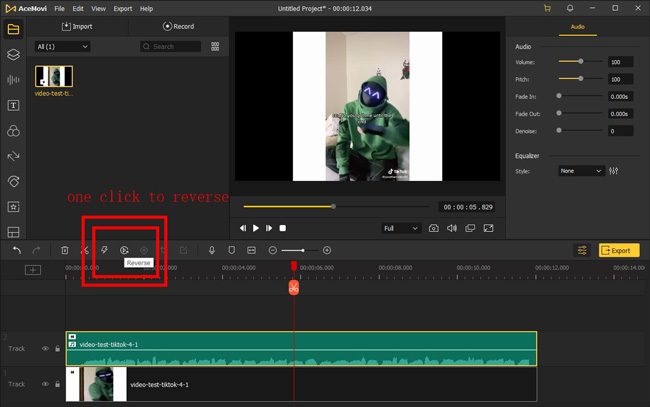Click the lightning Speed icon
650x407 pixels.
(x=104, y=250)
